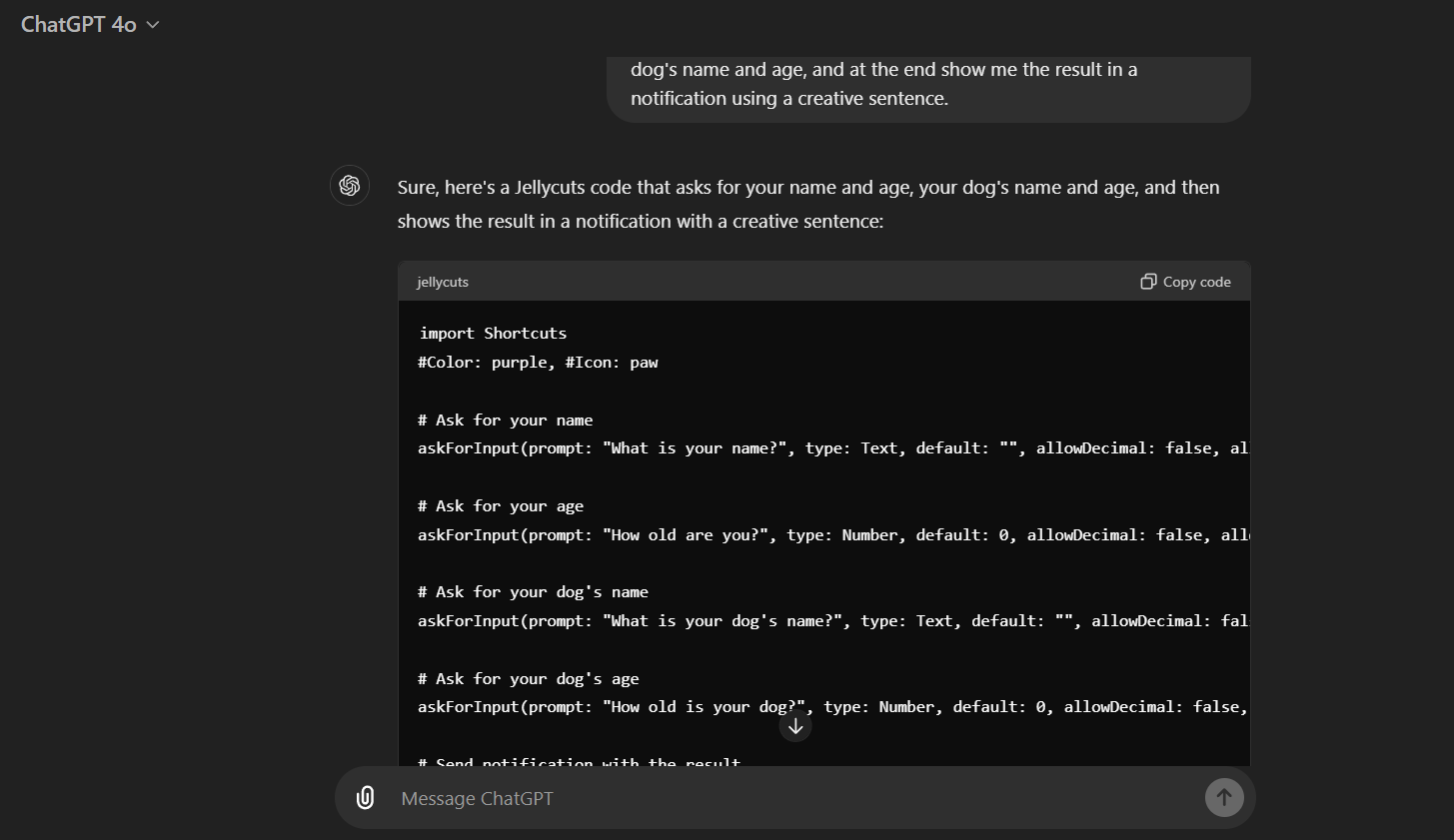
Task: Click the user message bubble about notification
Action: 928,89
